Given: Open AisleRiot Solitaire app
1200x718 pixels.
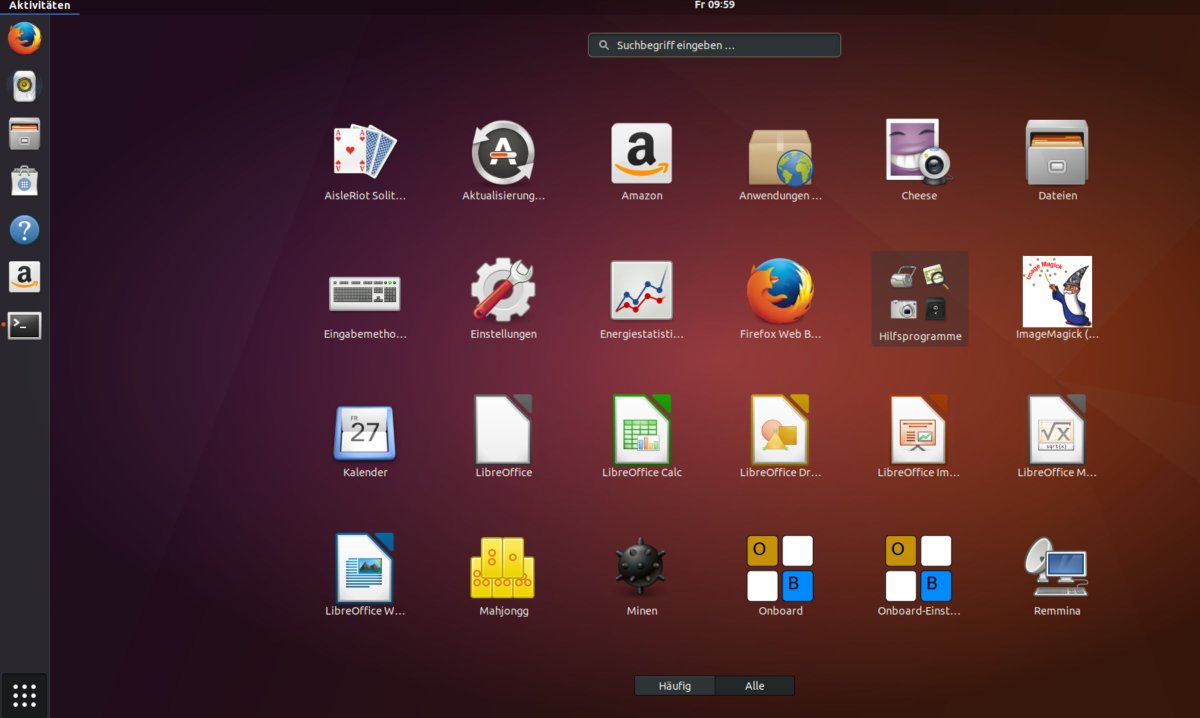Looking at the screenshot, I should [365, 160].
